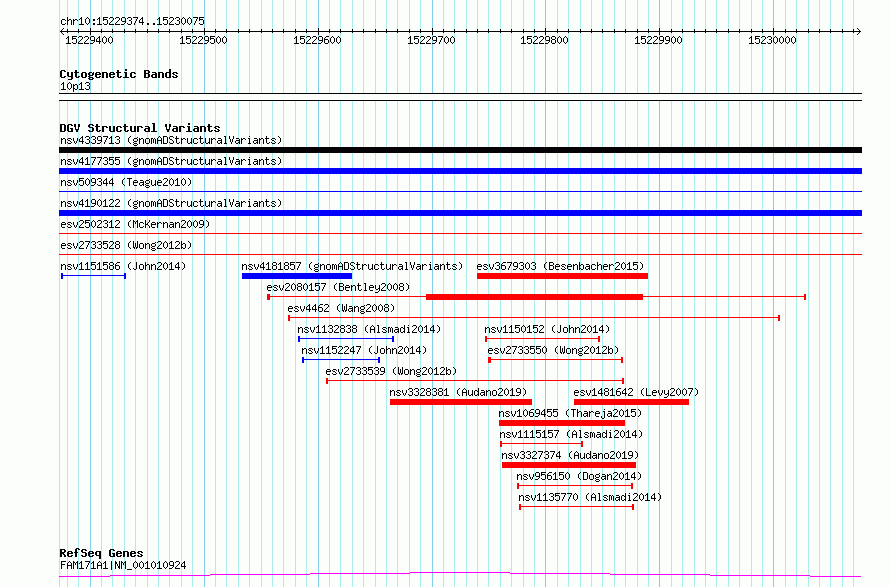The height and width of the screenshot is (587, 890).
Task: Click the 15229700 ruler position
Action: click(431, 40)
